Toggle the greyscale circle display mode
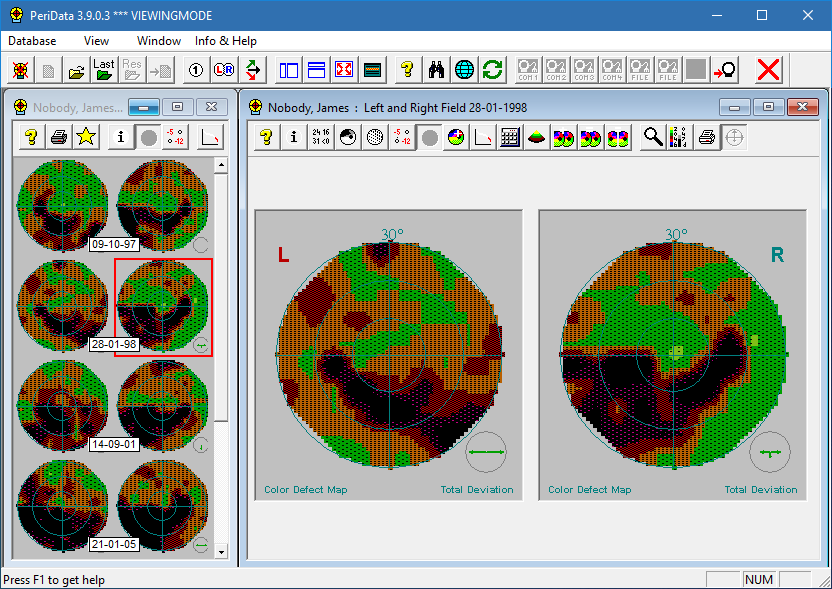This screenshot has height=589, width=832. (429, 138)
